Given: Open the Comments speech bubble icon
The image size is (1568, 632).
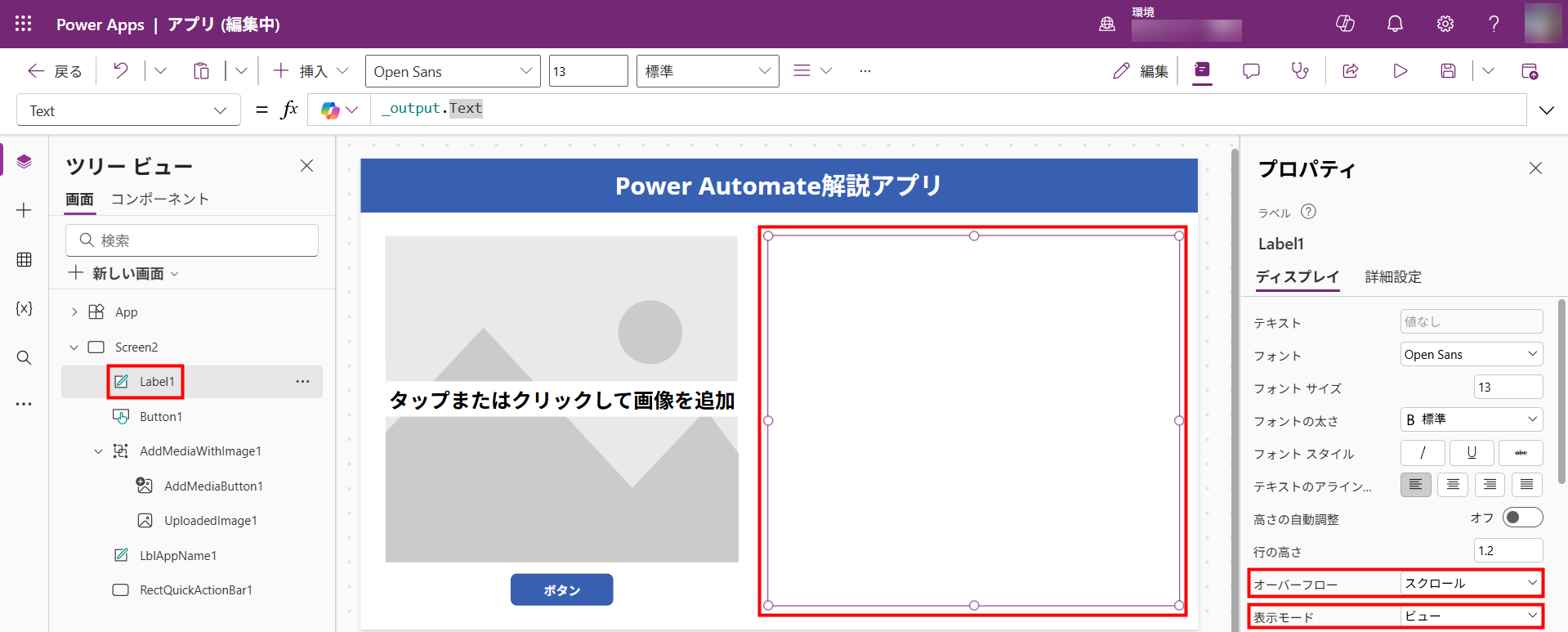Looking at the screenshot, I should [x=1251, y=71].
